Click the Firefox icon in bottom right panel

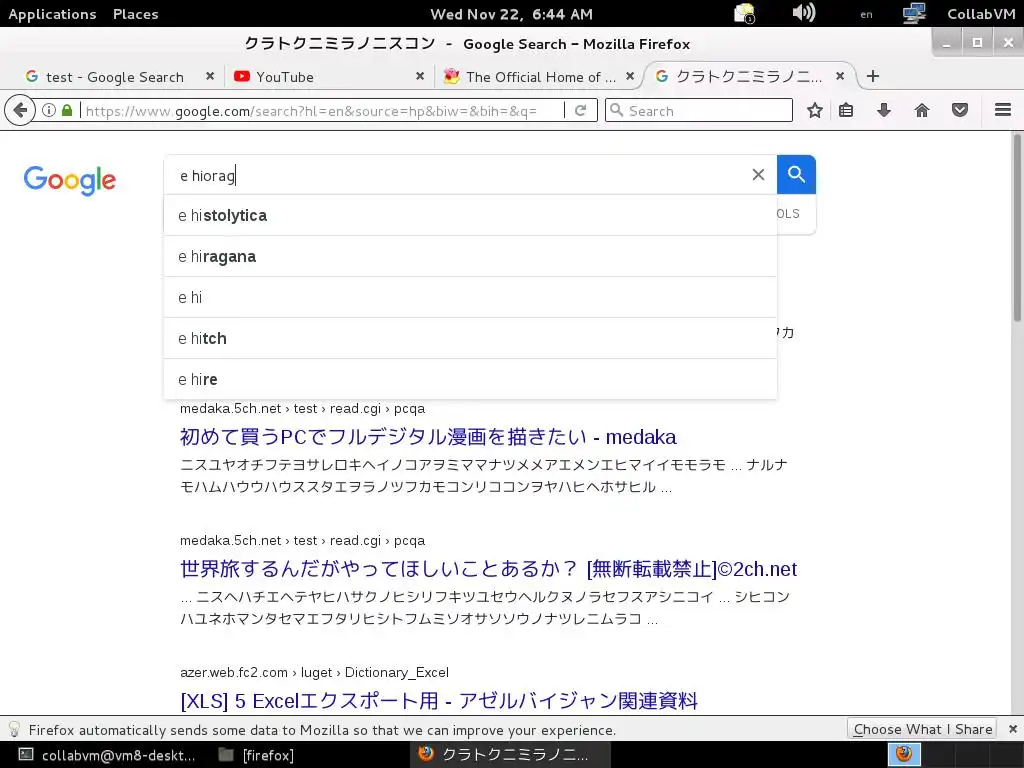[904, 754]
